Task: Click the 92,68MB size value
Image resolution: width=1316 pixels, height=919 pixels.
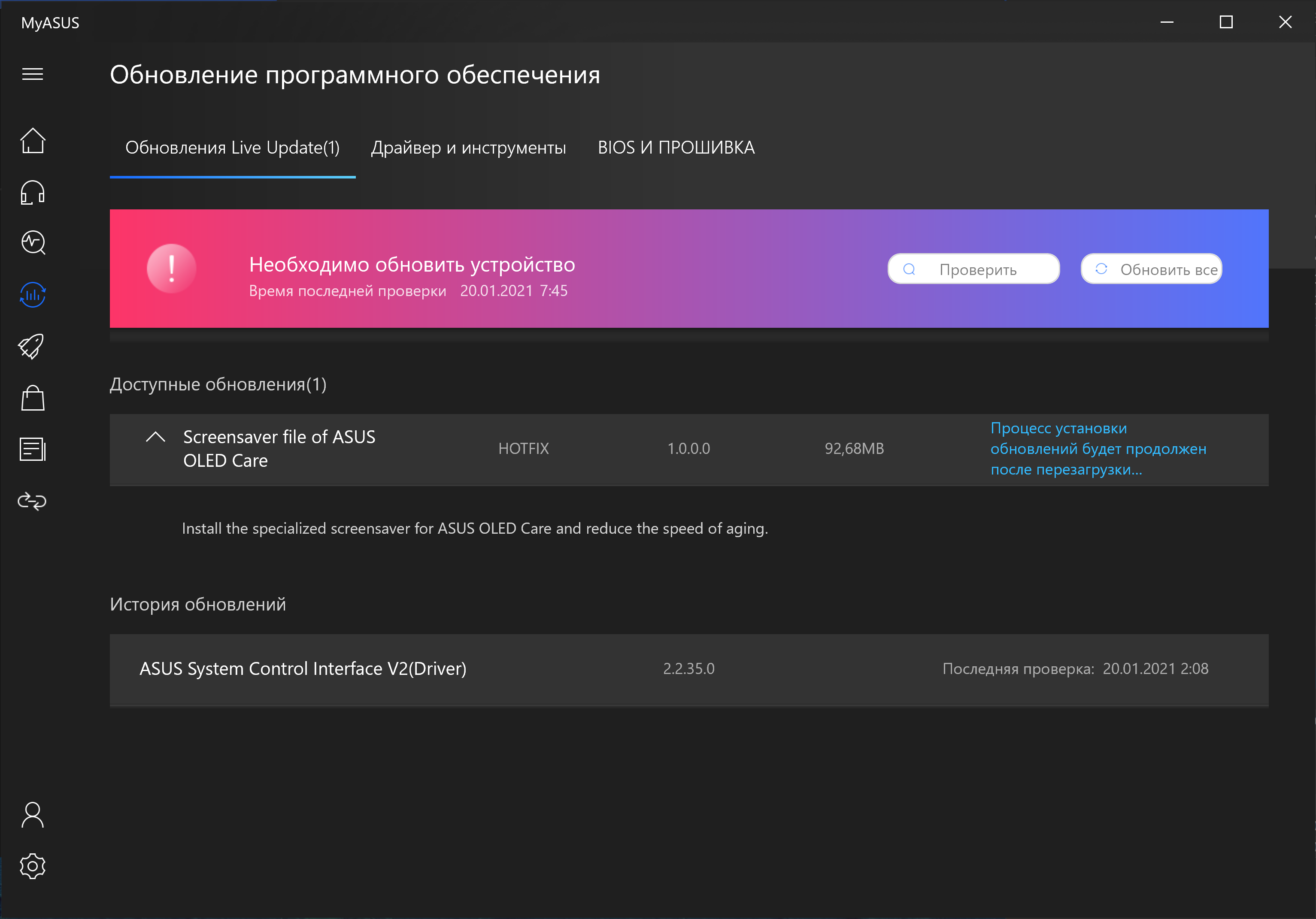Action: 854,449
